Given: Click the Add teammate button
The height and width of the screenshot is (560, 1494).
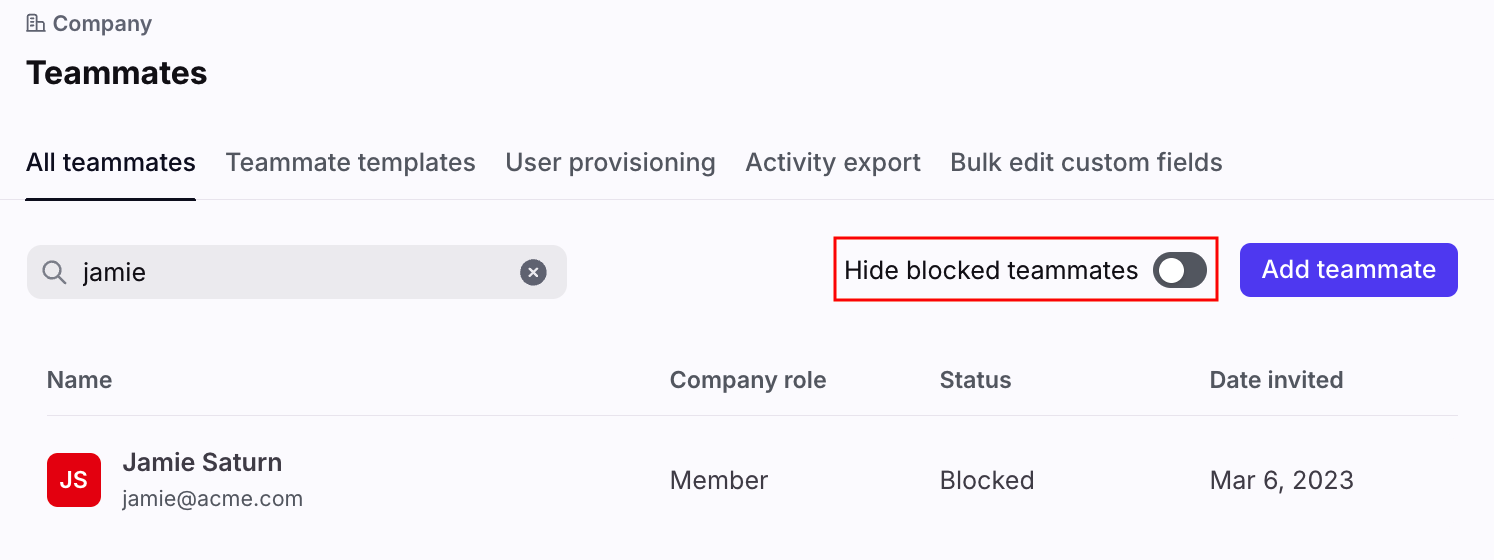Looking at the screenshot, I should [1349, 270].
